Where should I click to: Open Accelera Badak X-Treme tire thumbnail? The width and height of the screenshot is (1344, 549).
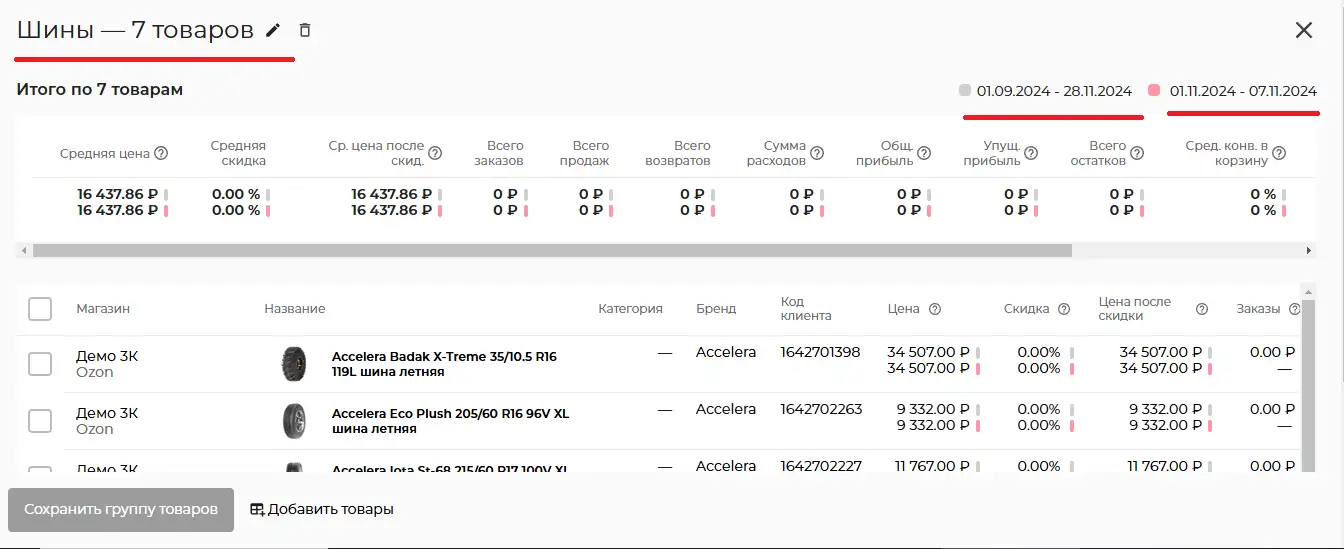294,364
